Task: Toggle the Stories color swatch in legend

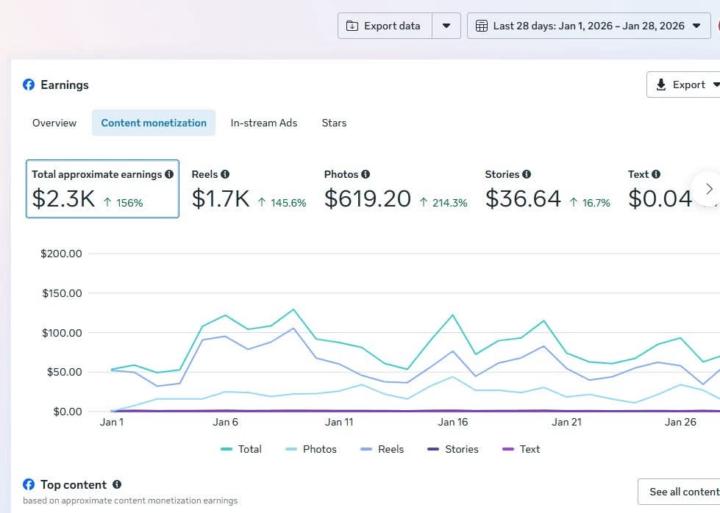Action: (433, 449)
